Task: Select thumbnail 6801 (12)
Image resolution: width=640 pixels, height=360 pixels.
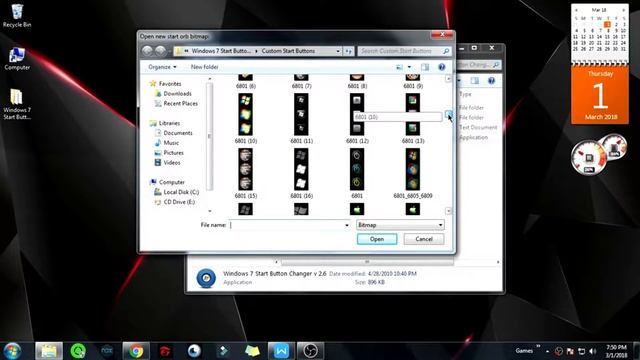Action: pos(357,119)
